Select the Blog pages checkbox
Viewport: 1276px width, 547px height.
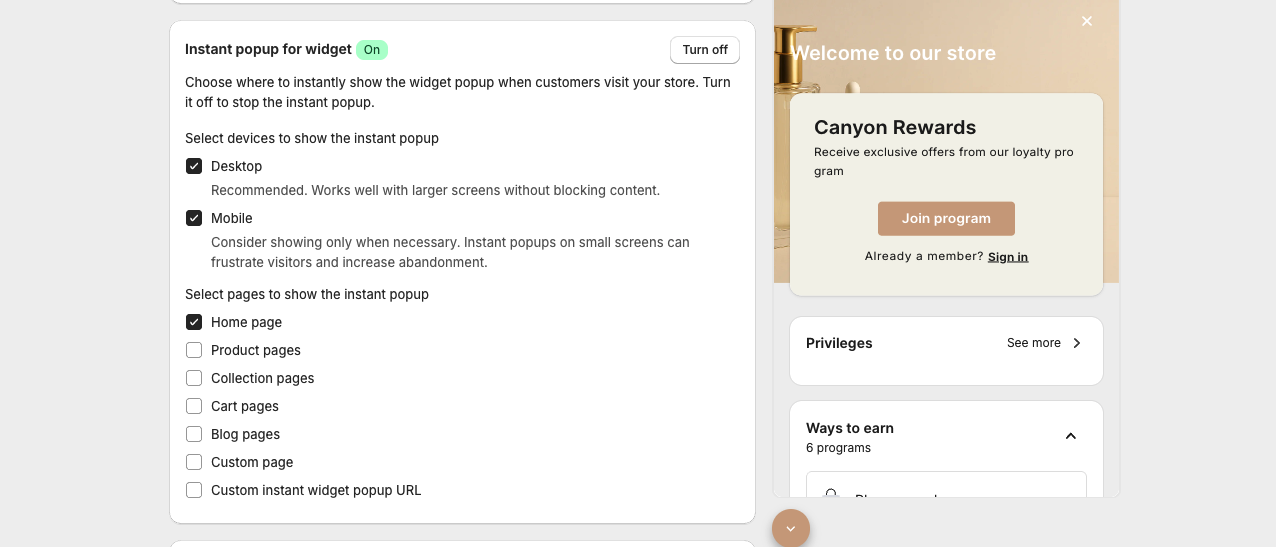click(x=194, y=434)
